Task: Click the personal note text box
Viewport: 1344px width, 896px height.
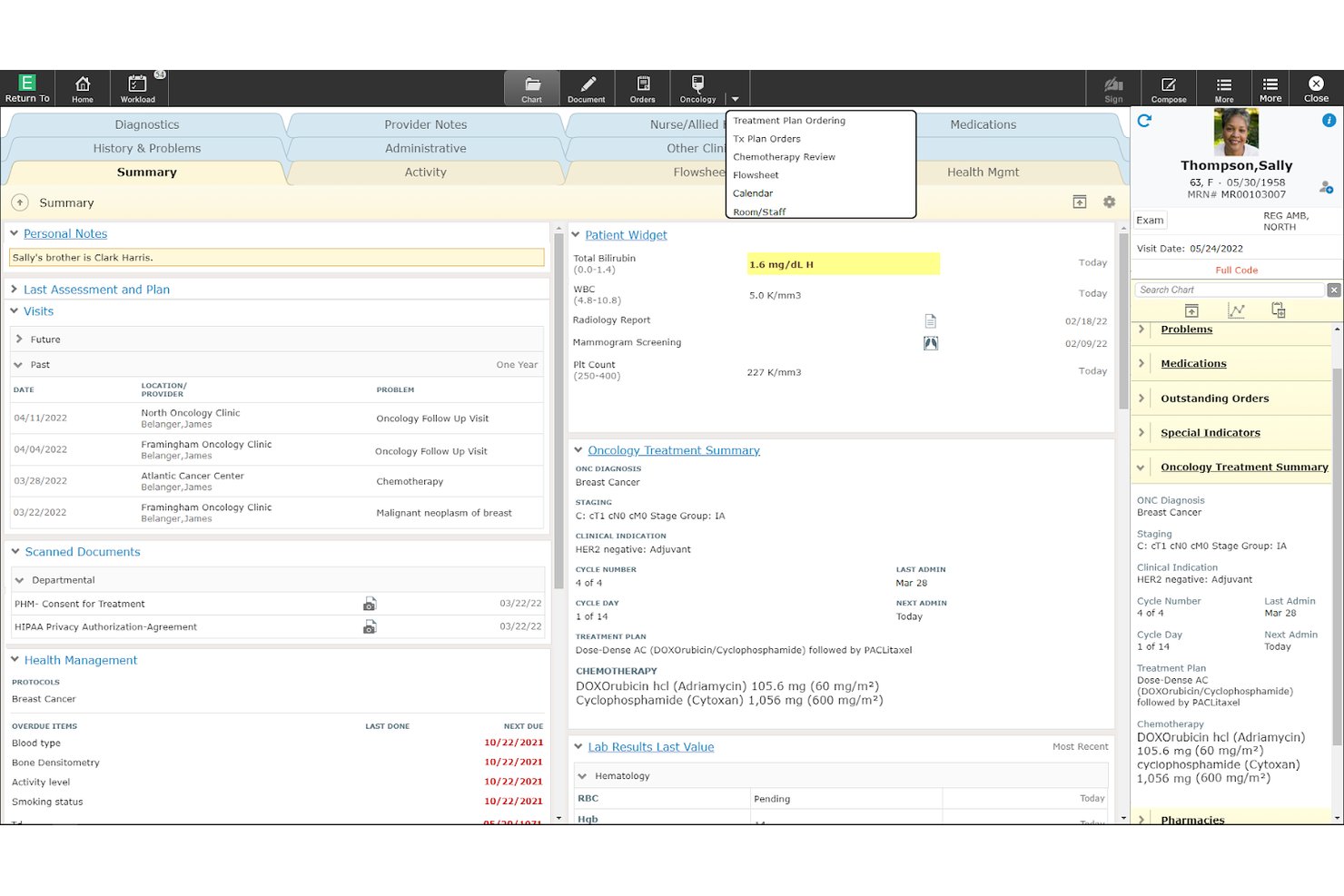Action: tap(277, 258)
